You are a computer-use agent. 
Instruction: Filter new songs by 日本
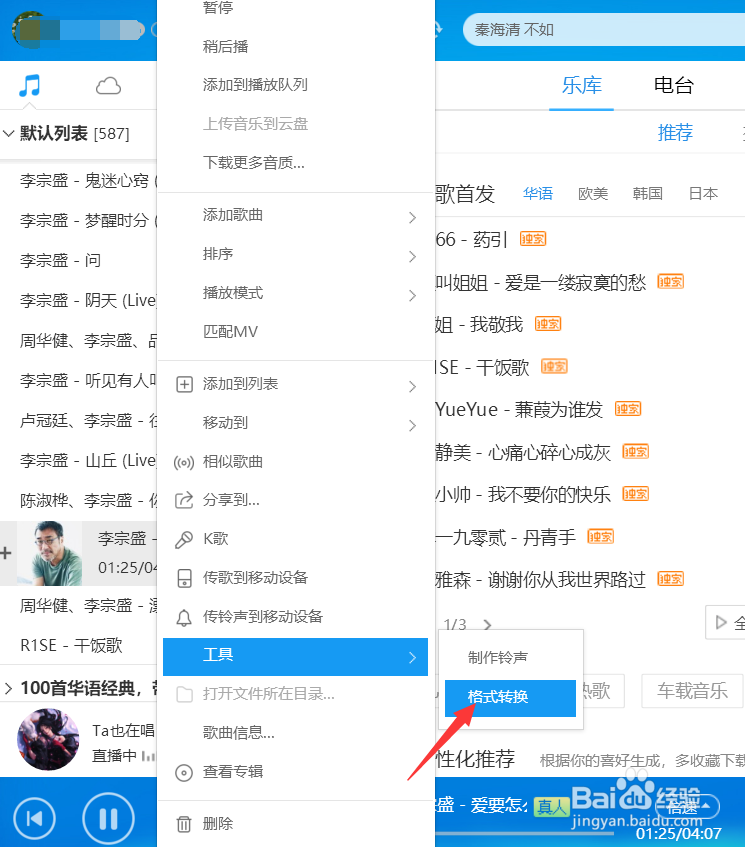point(703,193)
